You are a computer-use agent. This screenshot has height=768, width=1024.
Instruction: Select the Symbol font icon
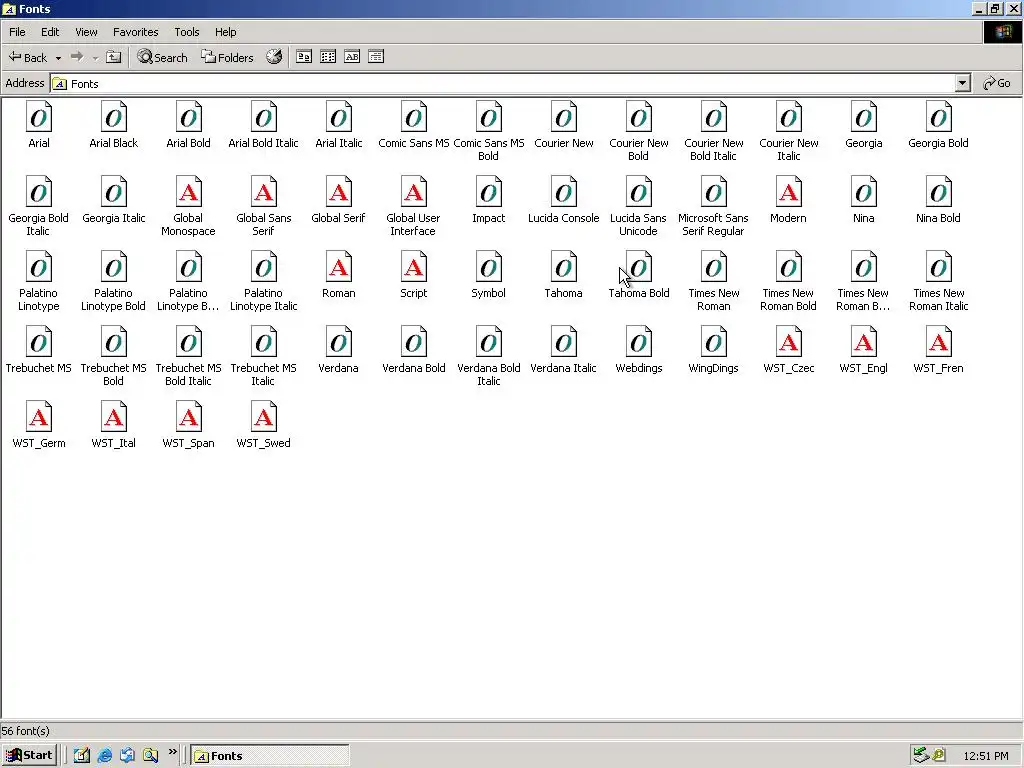tap(488, 268)
